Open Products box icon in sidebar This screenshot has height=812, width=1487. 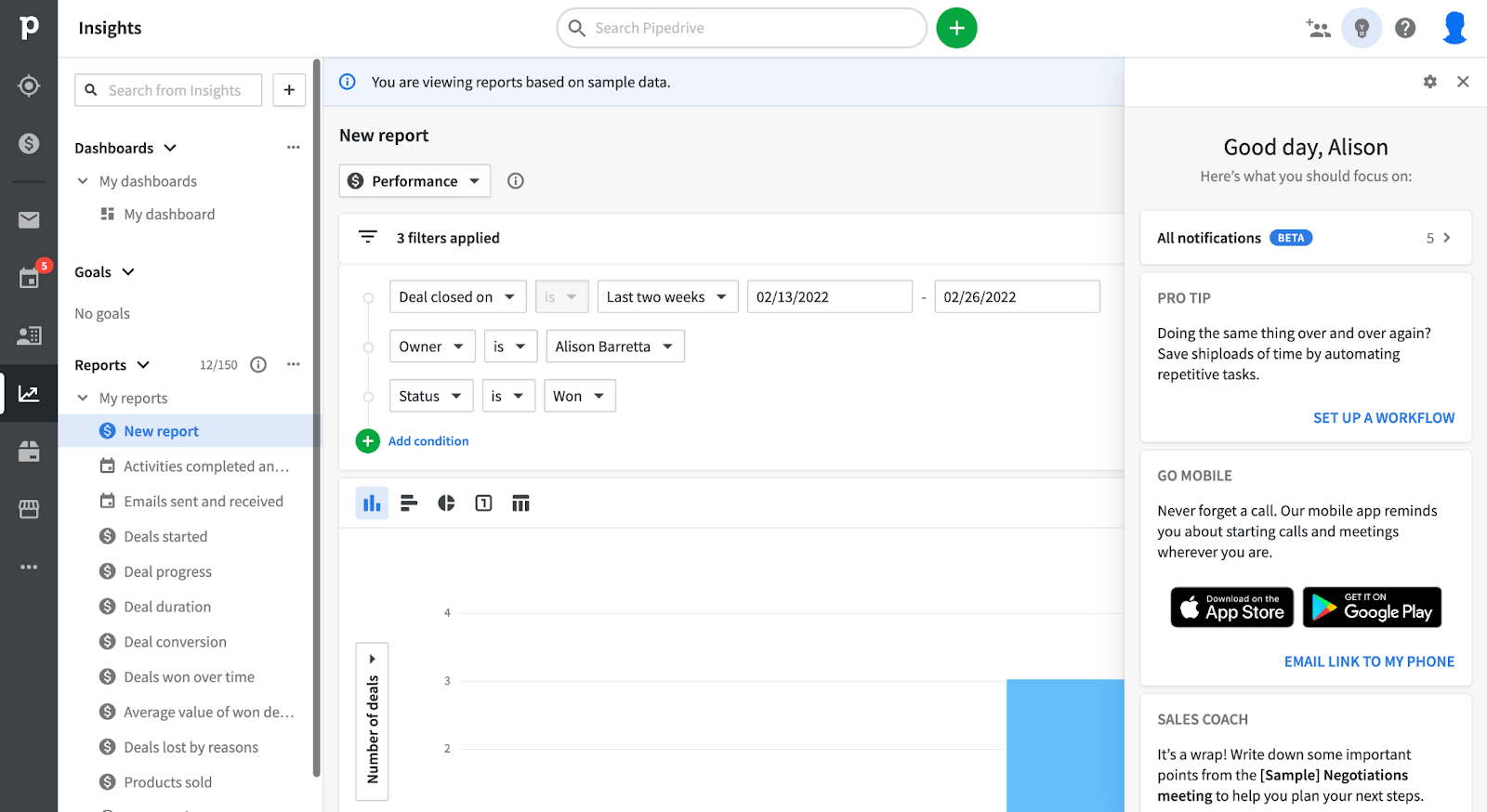29,452
